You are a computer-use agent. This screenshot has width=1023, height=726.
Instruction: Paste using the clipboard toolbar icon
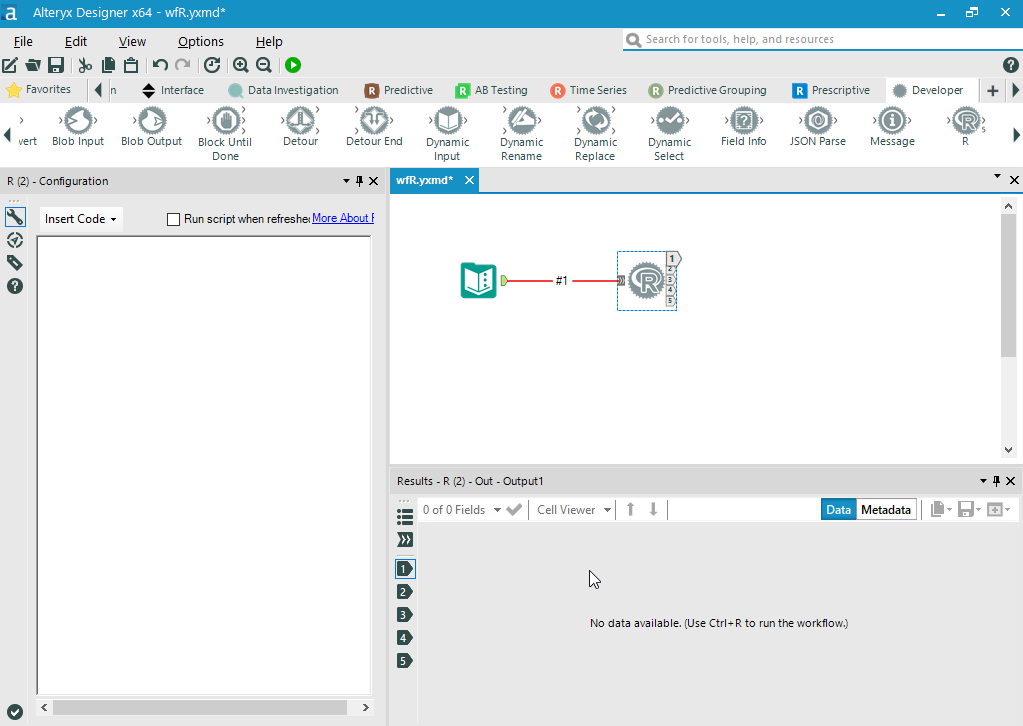pyautogui.click(x=131, y=65)
